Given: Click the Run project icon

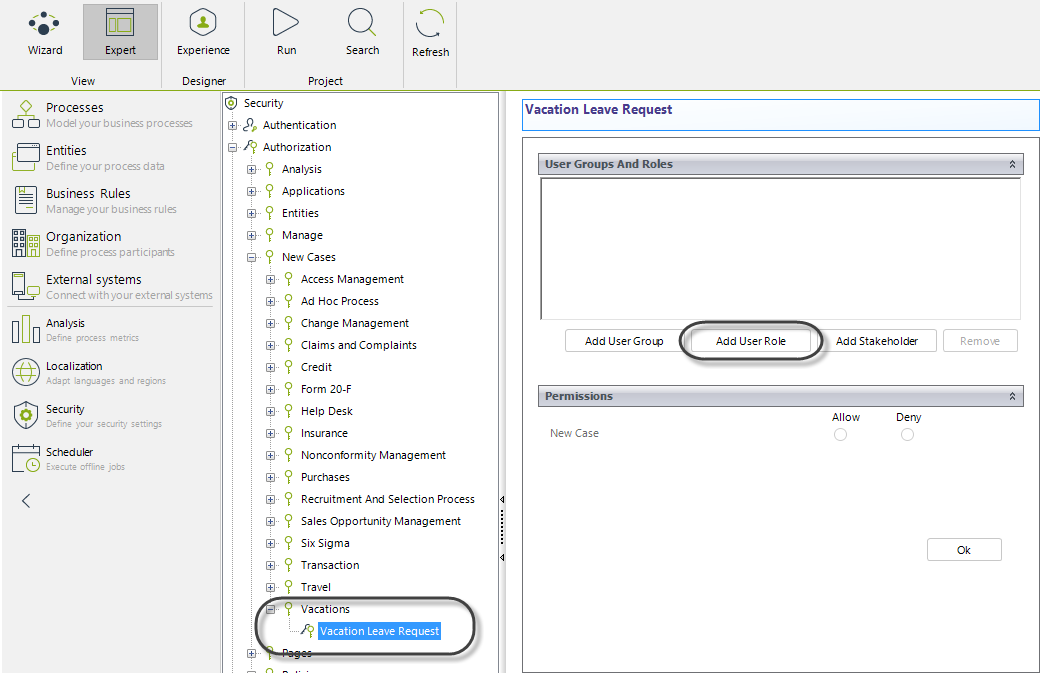Looking at the screenshot, I should click(286, 32).
